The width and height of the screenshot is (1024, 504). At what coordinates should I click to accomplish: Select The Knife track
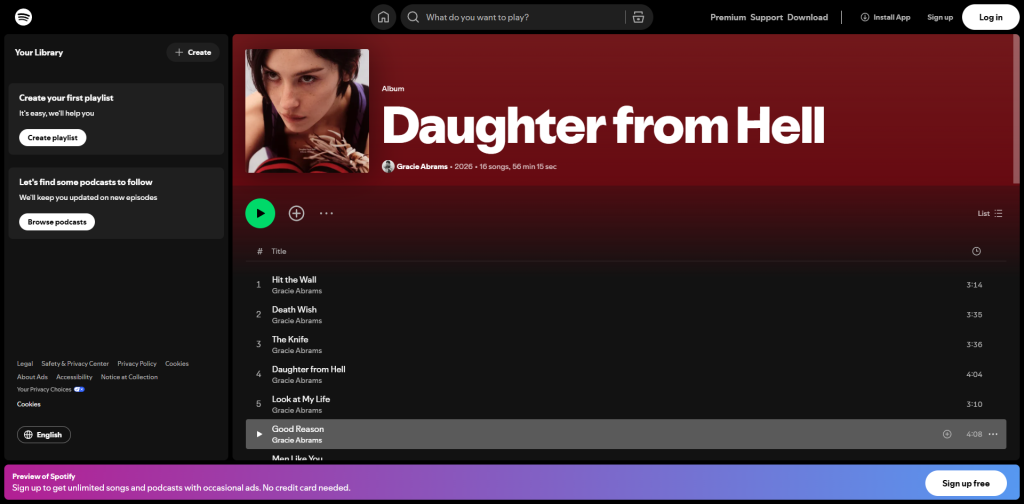626,345
